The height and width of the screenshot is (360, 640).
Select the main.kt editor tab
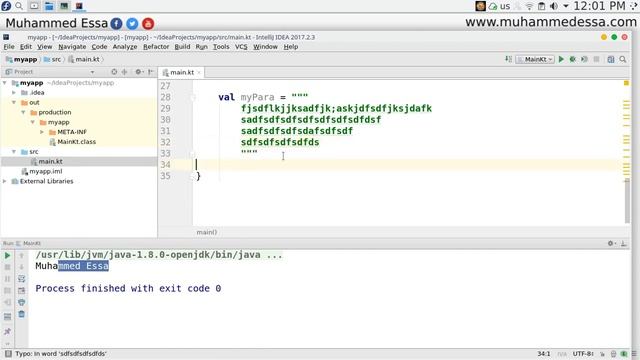(182, 72)
